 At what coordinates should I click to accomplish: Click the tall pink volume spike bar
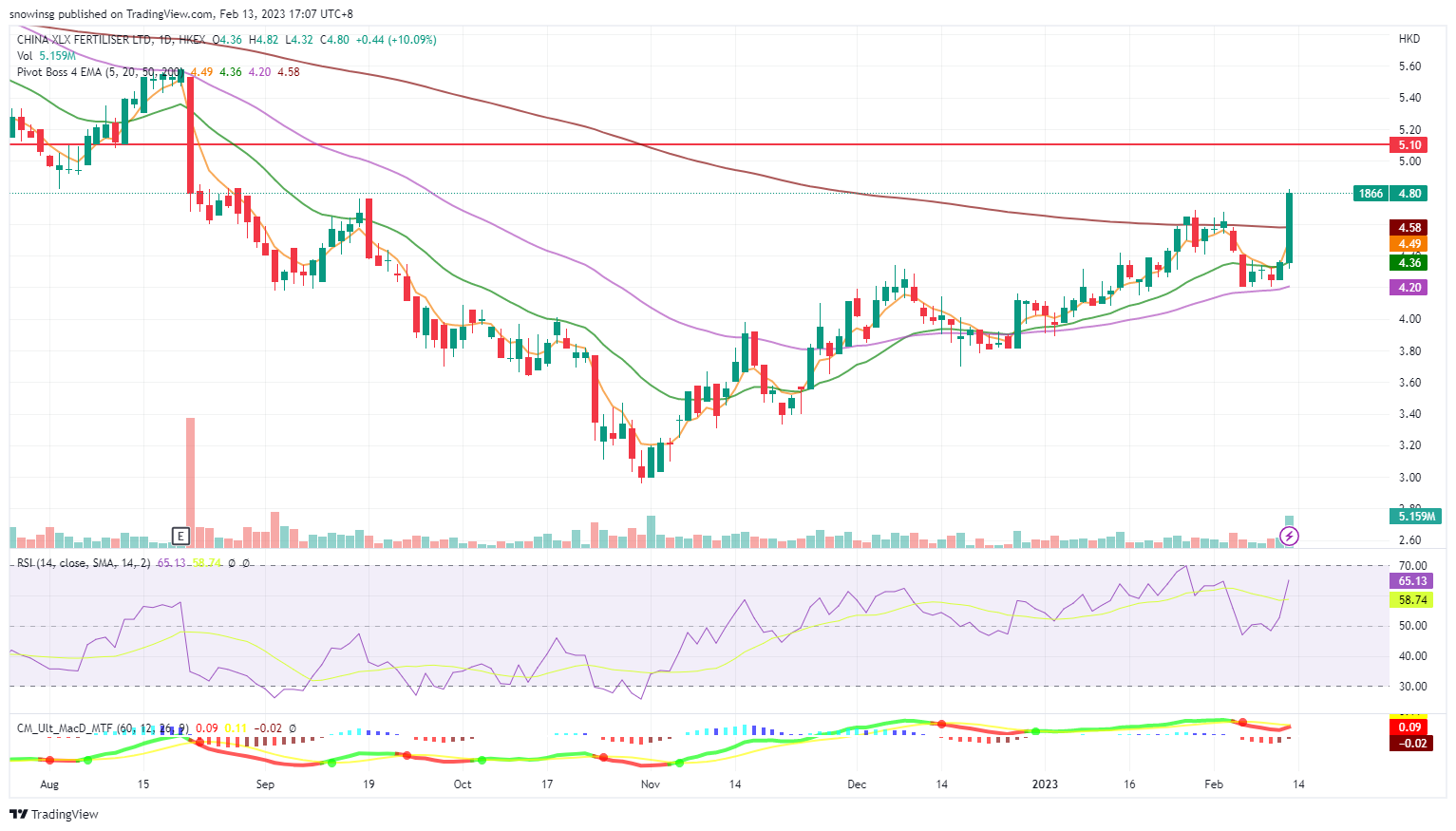point(191,482)
